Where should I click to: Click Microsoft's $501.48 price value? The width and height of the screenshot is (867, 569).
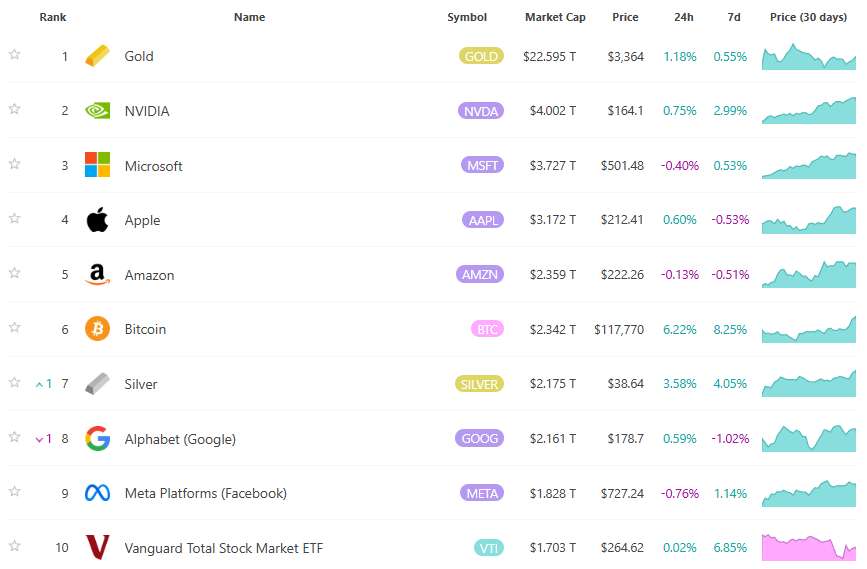(622, 165)
